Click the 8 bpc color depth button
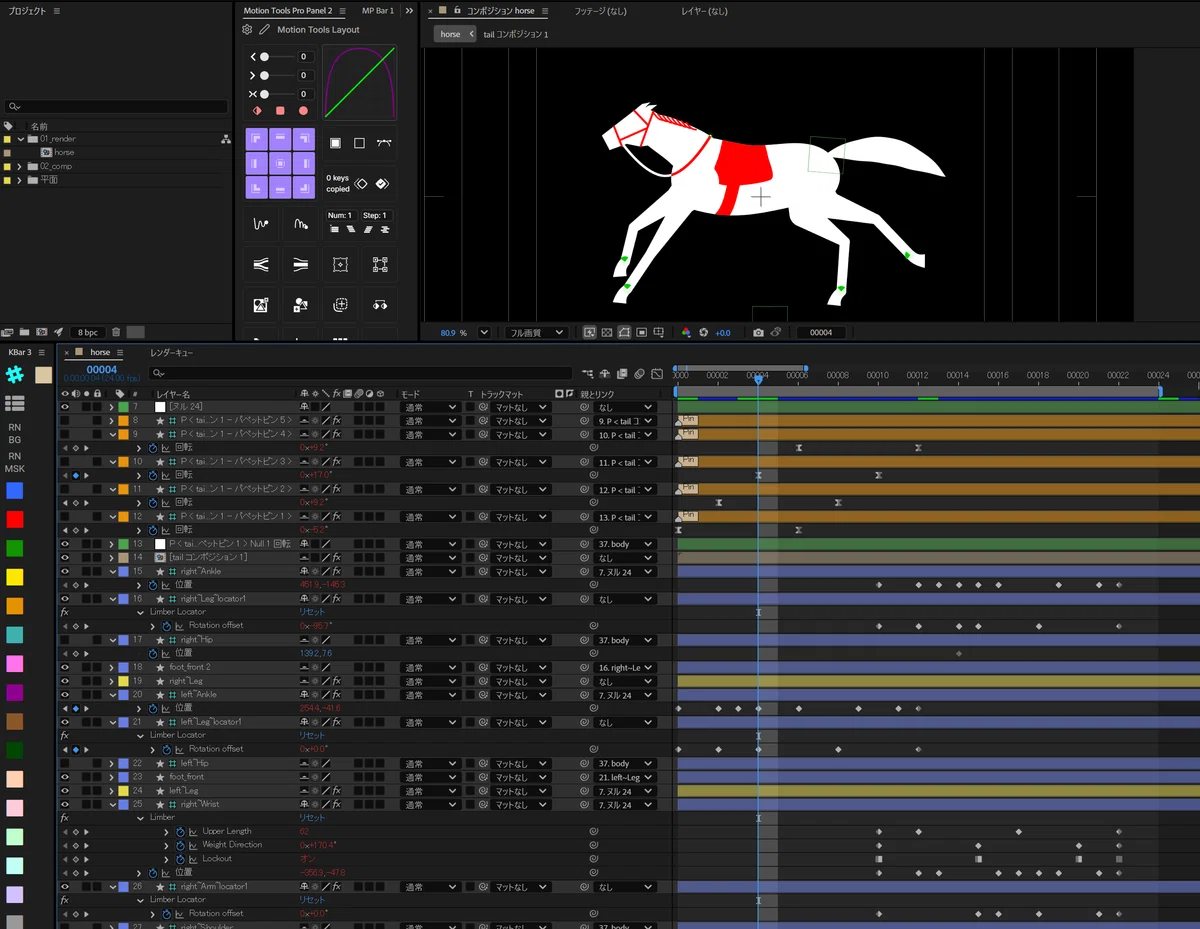The height and width of the screenshot is (929, 1200). coord(88,332)
